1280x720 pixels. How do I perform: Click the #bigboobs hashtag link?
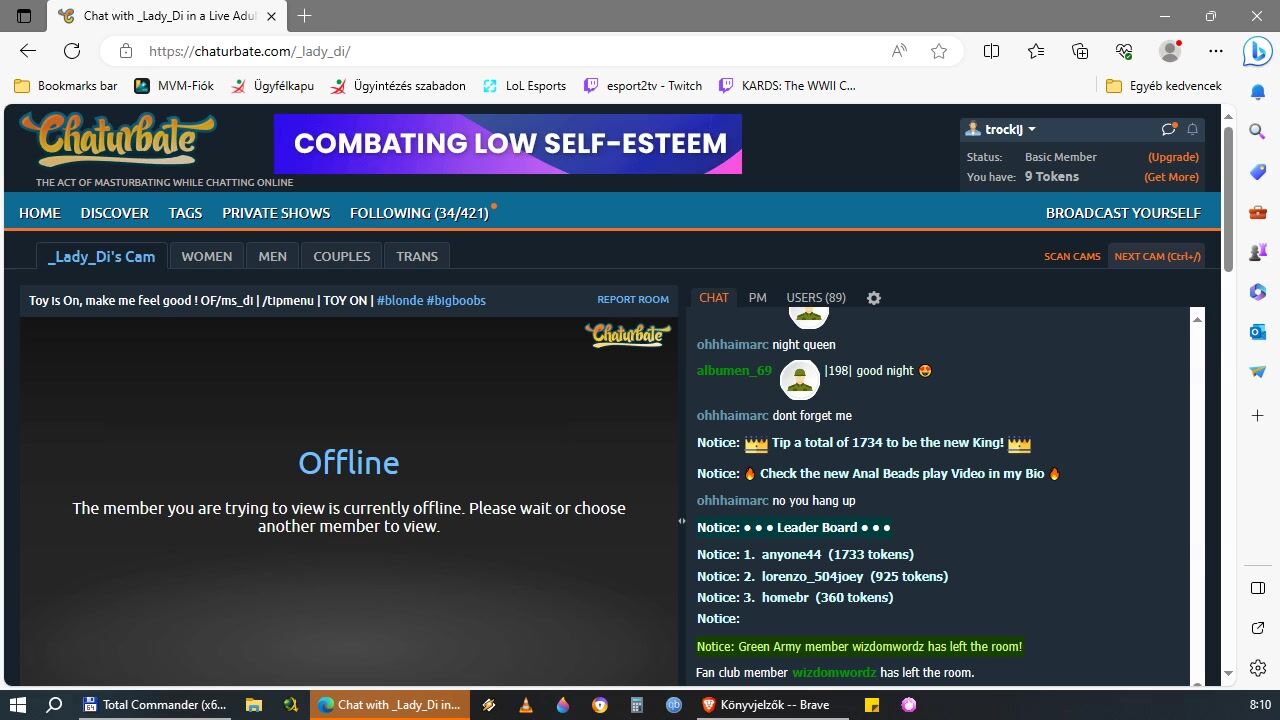[456, 300]
